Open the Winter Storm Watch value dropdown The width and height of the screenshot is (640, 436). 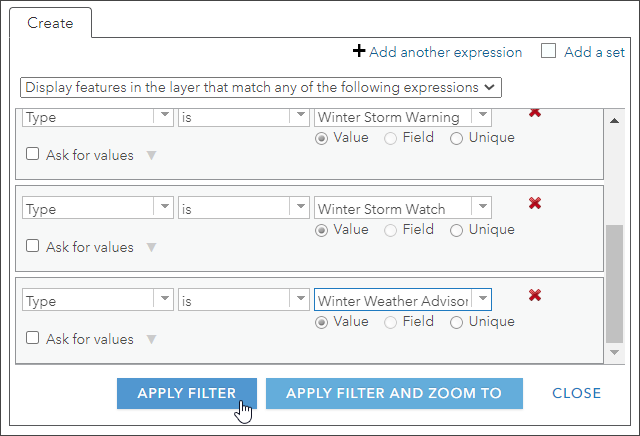point(482,208)
